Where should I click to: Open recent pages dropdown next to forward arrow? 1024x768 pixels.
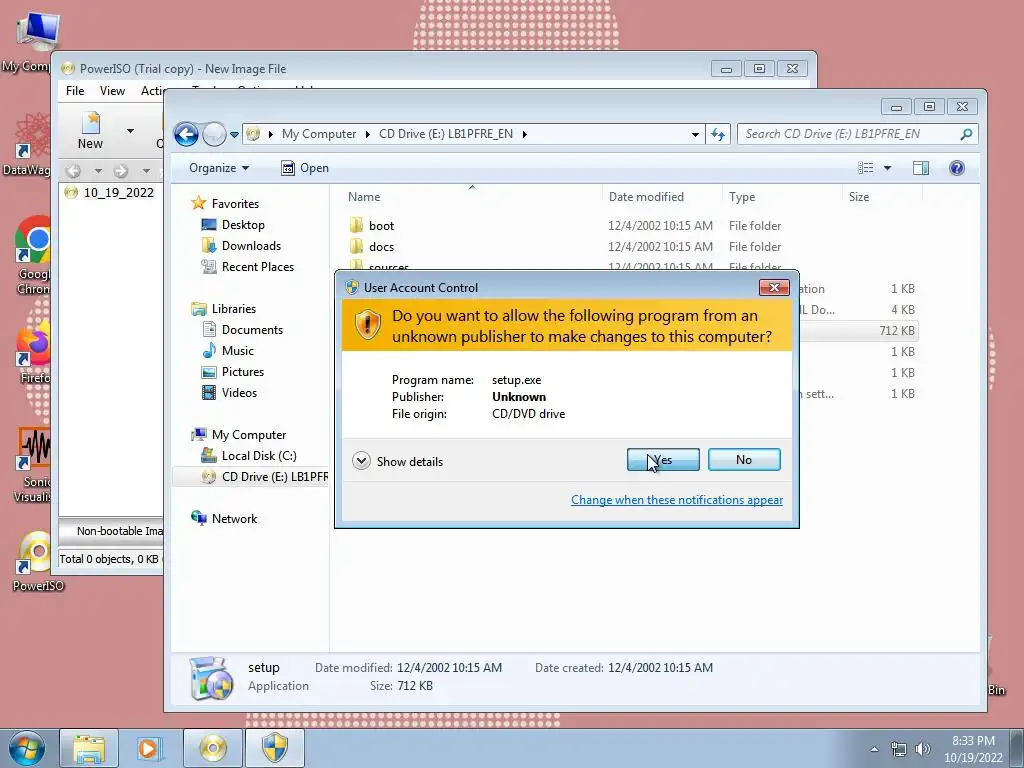point(234,135)
